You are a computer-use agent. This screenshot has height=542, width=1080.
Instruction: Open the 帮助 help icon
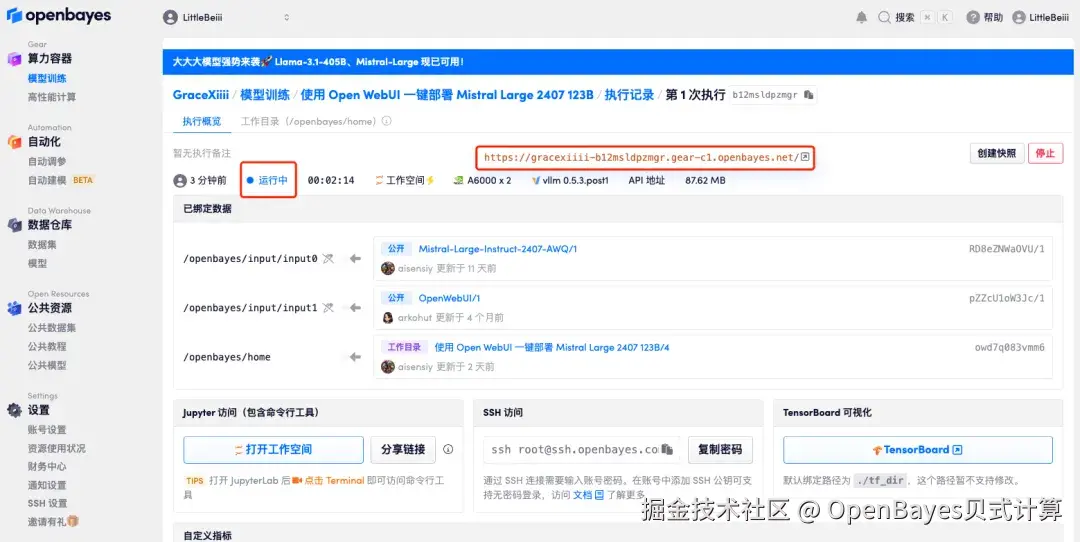coord(973,18)
